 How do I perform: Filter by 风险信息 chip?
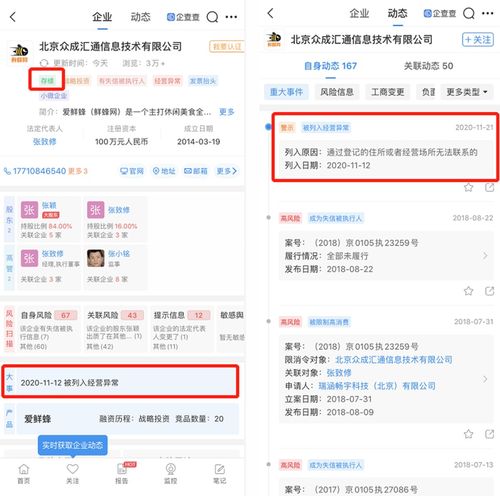click(x=337, y=92)
